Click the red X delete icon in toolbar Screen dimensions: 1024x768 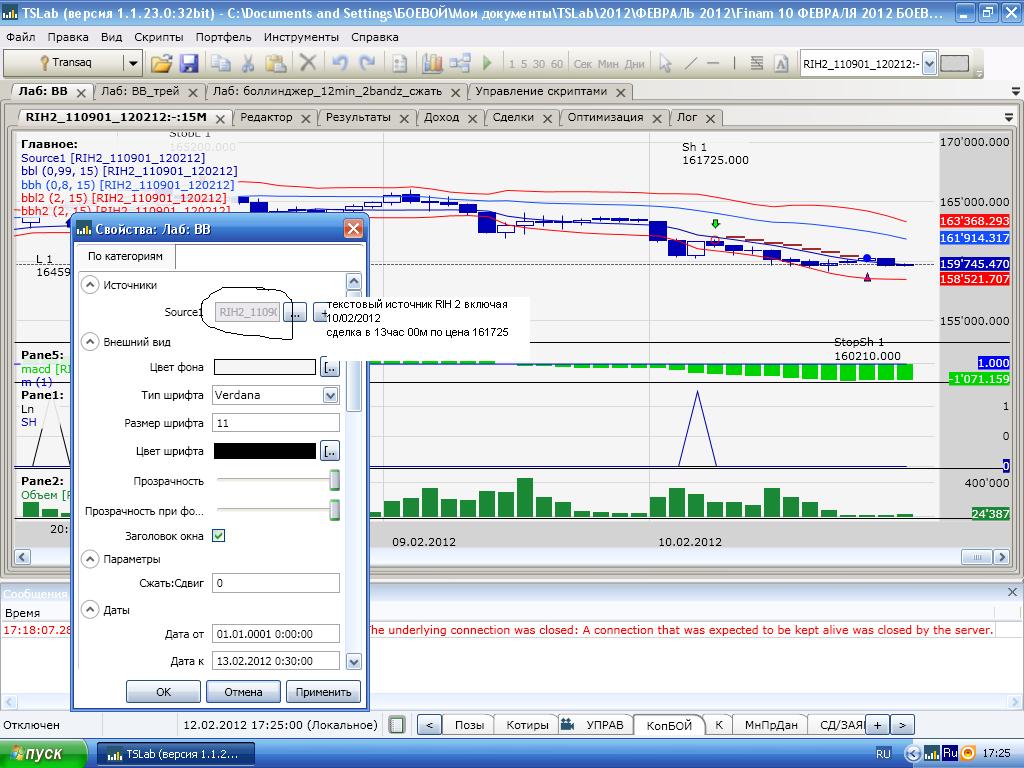click(307, 64)
